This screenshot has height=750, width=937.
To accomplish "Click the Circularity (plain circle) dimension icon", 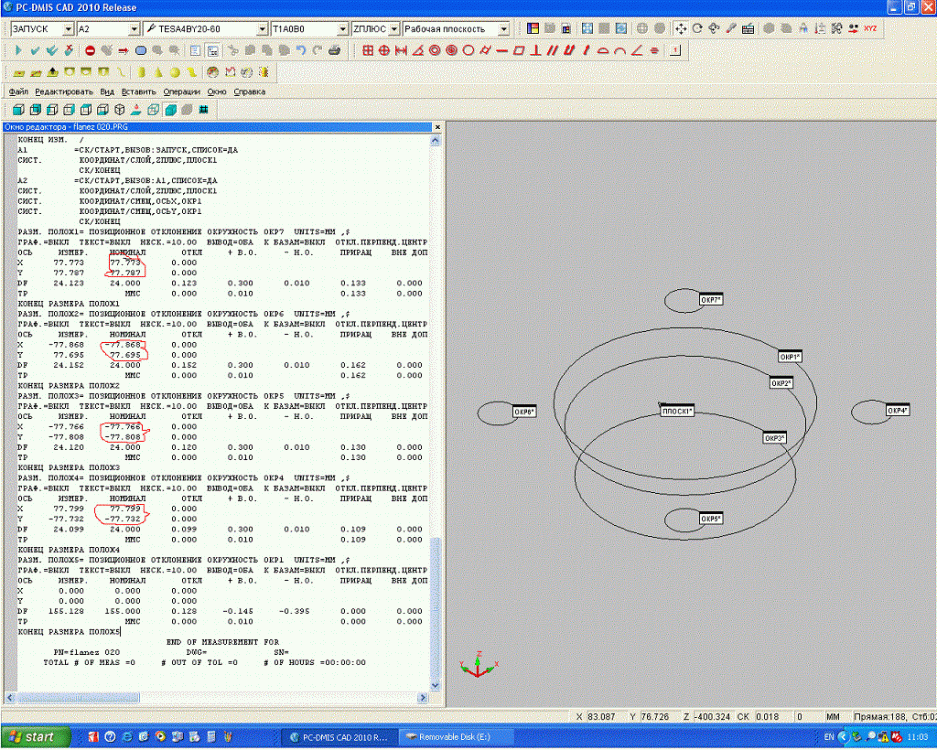I will pyautogui.click(x=468, y=51).
